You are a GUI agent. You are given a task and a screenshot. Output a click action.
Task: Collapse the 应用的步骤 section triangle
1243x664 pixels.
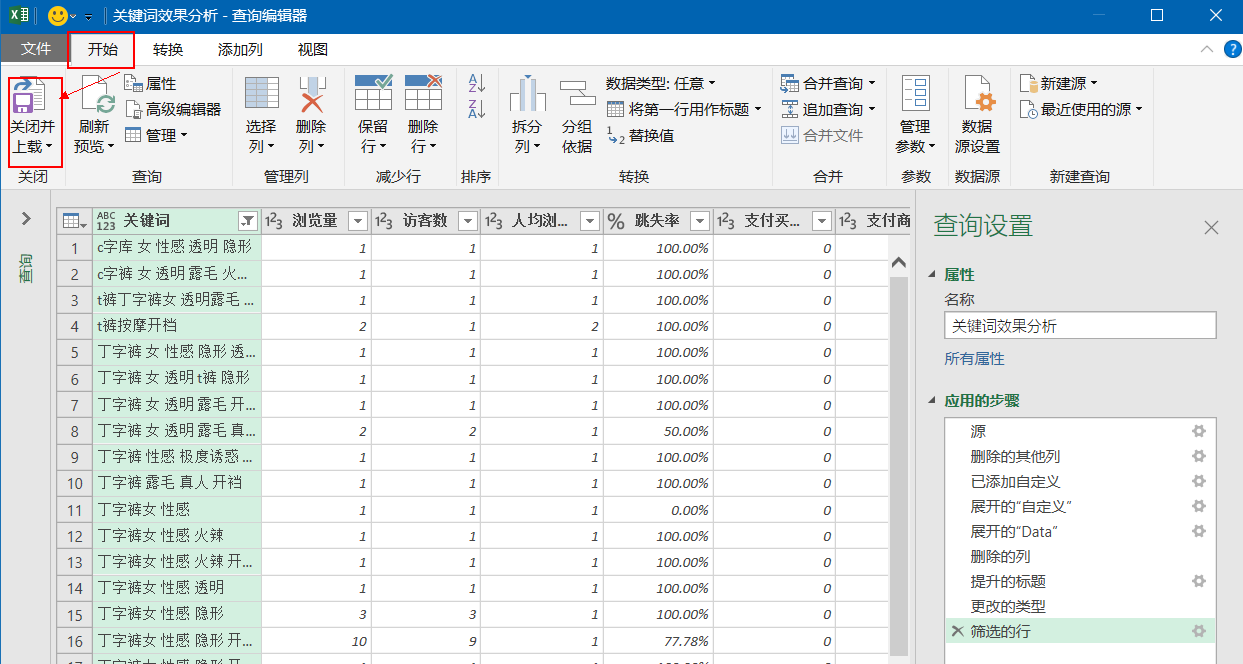[x=934, y=401]
